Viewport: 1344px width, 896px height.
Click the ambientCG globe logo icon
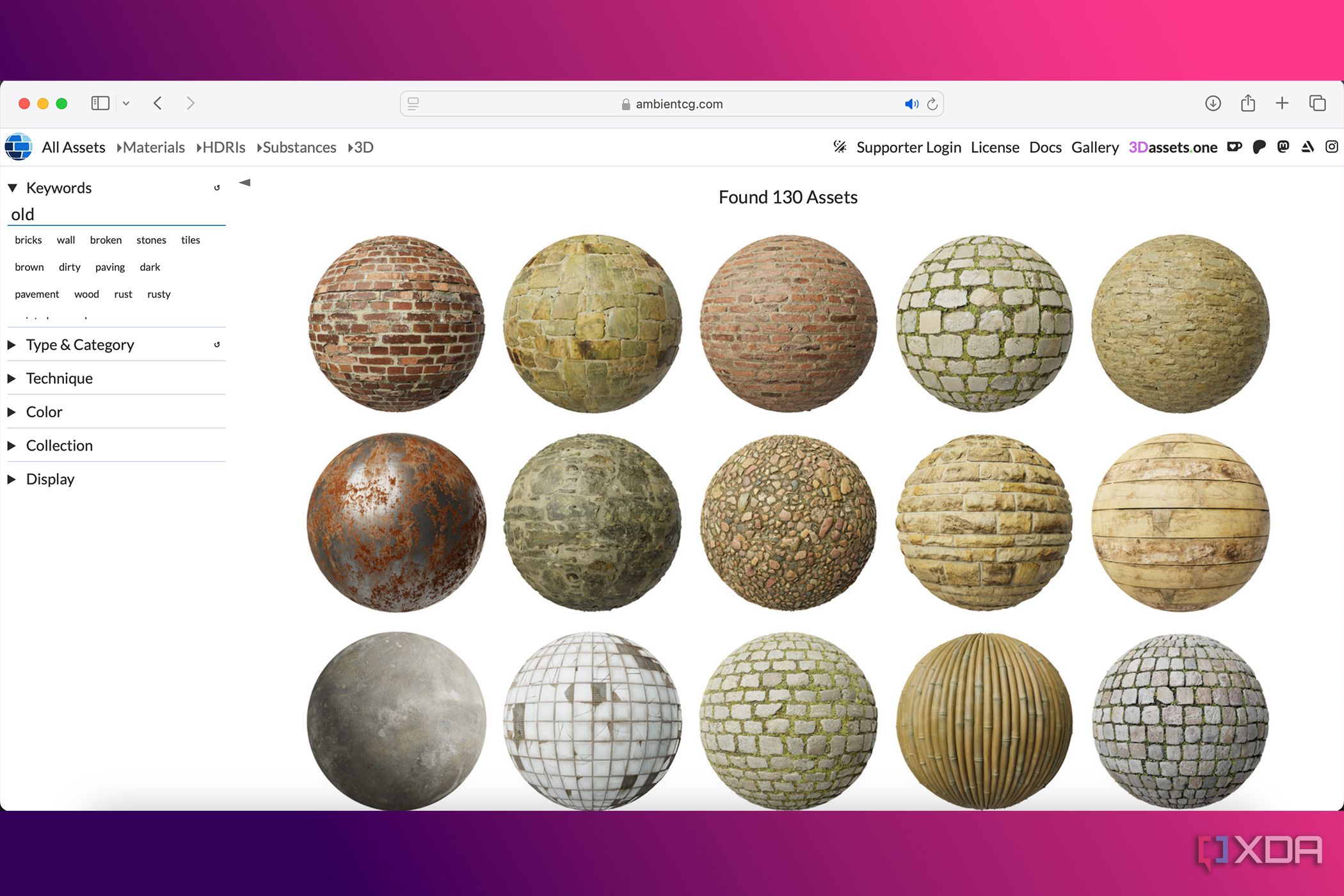click(x=18, y=147)
